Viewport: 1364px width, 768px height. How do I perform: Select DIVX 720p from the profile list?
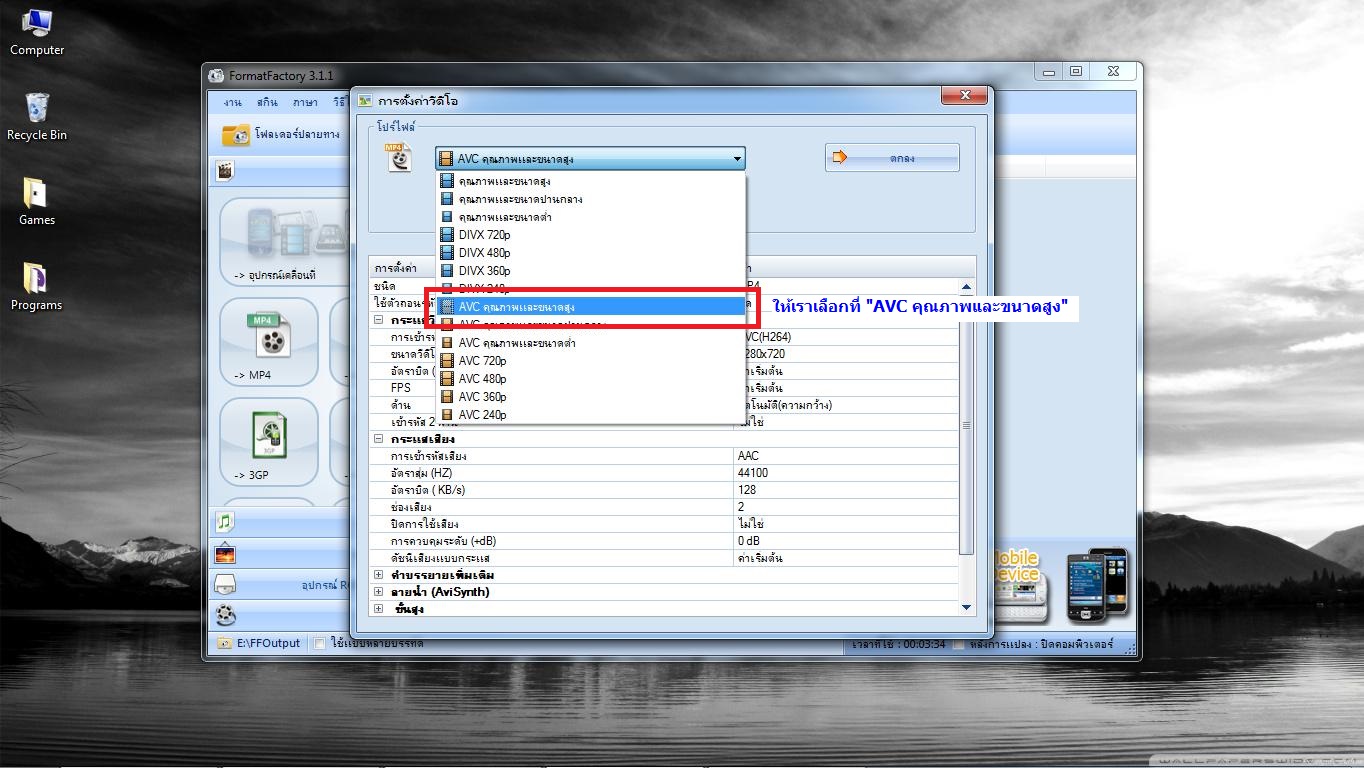point(591,235)
